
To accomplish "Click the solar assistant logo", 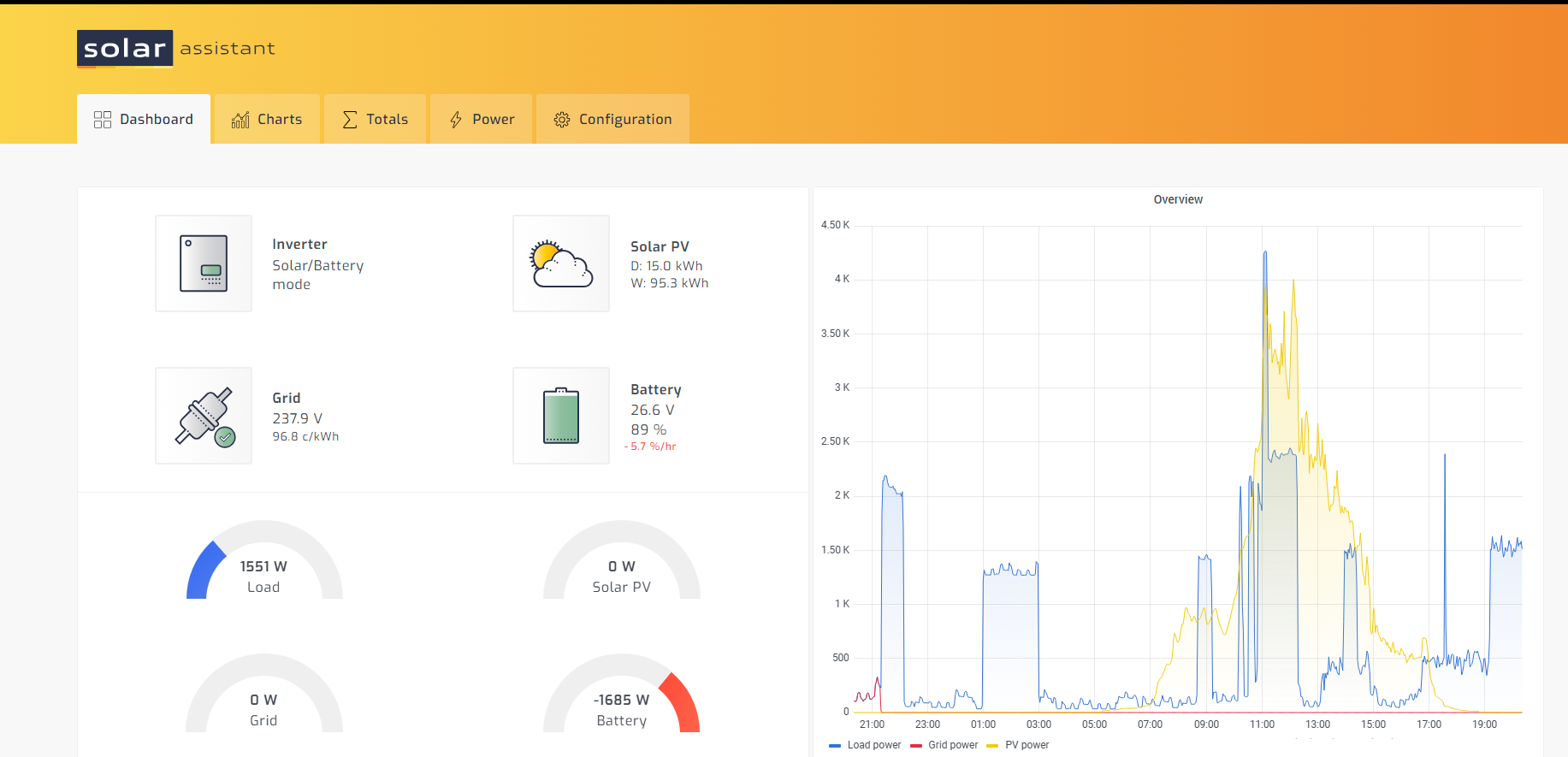I will tap(176, 49).
